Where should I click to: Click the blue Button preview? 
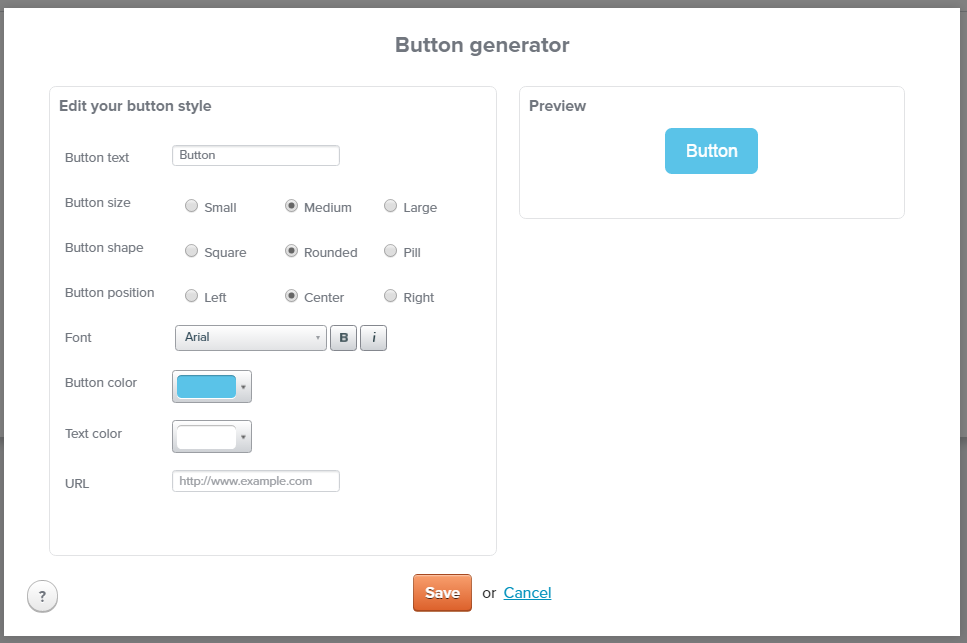click(711, 151)
